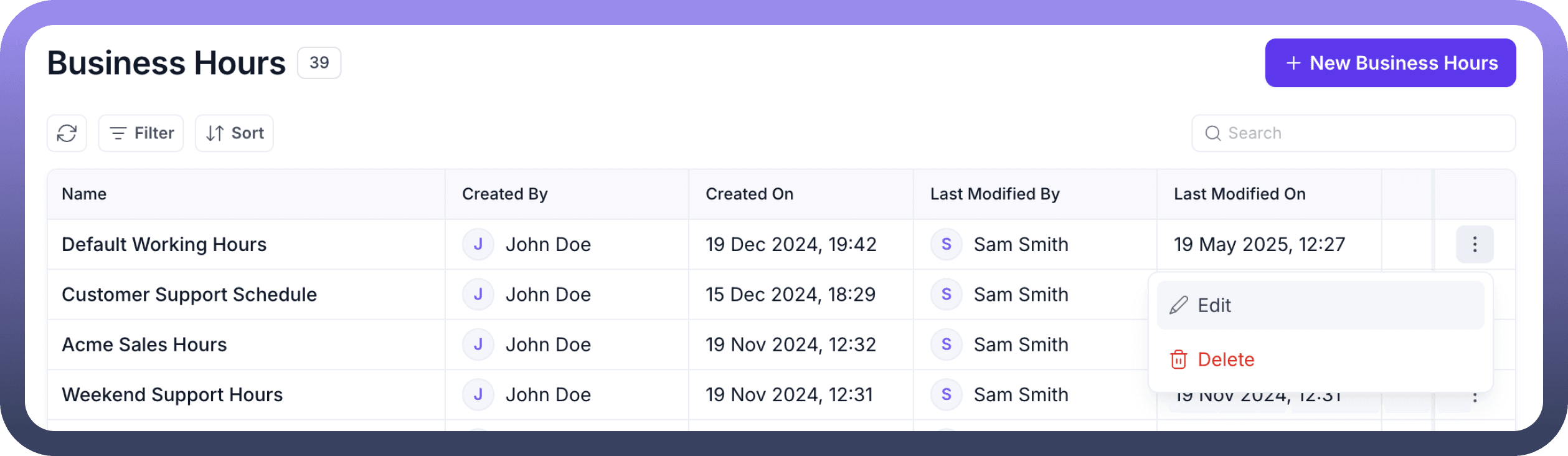Focus the Search input field
Viewport: 1568px width, 456px height.
click(1364, 133)
